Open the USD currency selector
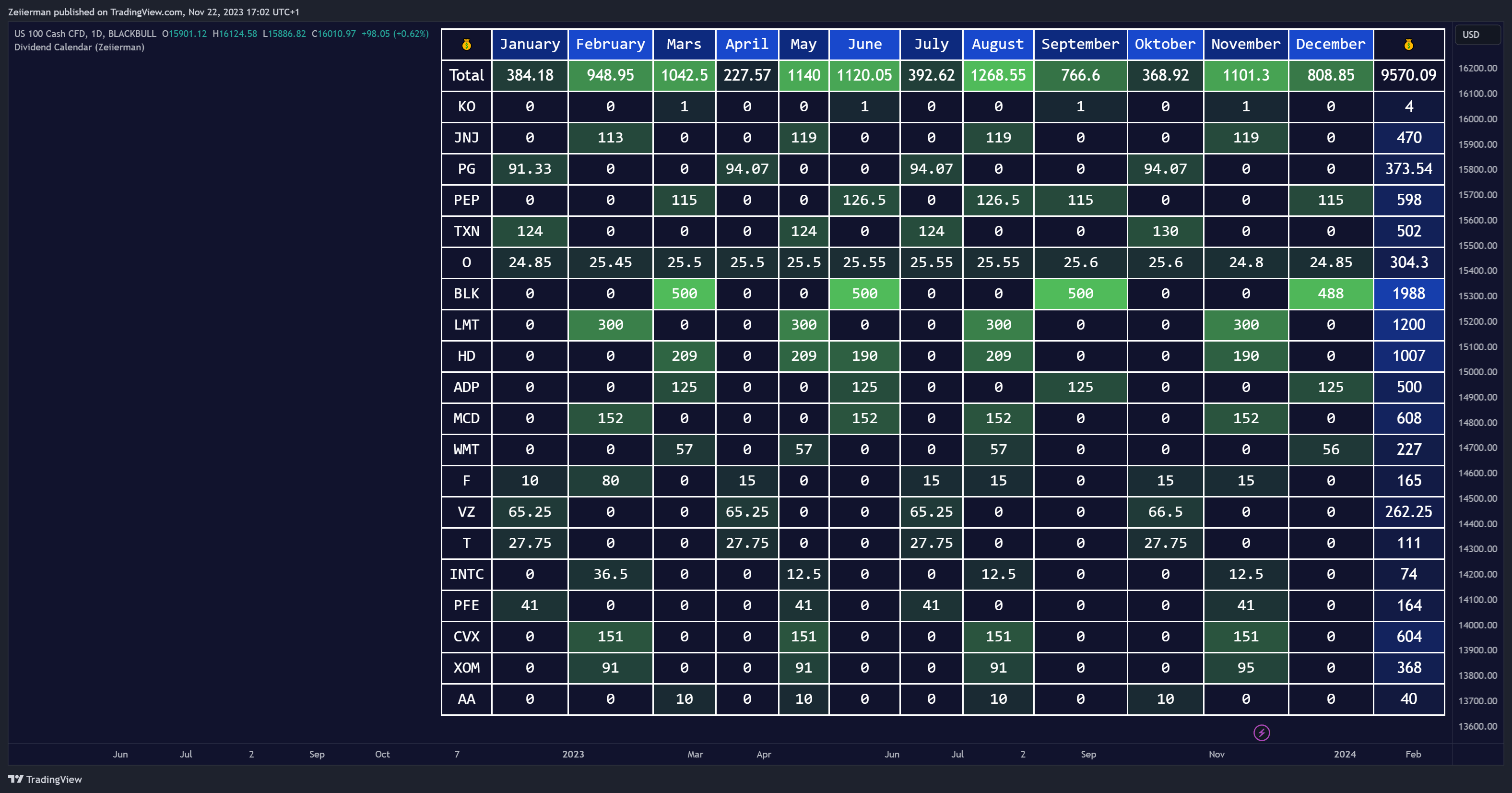This screenshot has height=793, width=1512. [x=1477, y=35]
